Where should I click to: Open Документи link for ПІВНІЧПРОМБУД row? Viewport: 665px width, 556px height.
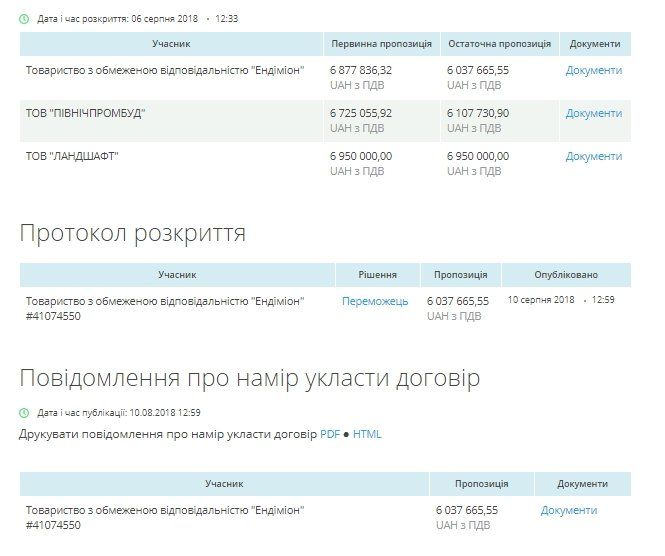tap(594, 114)
